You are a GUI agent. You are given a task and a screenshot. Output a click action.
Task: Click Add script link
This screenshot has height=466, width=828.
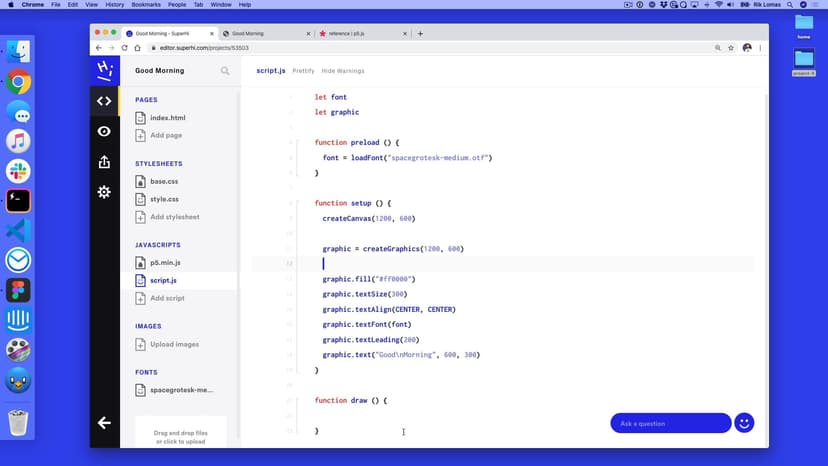point(167,298)
